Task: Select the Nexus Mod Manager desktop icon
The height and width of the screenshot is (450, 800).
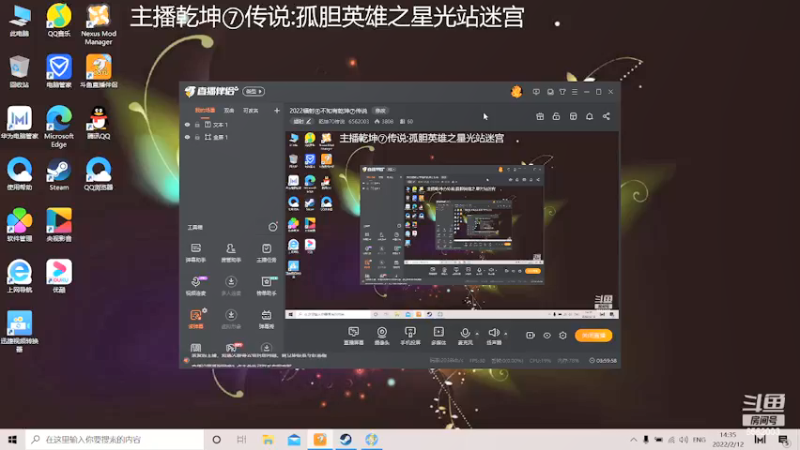Action: click(98, 24)
